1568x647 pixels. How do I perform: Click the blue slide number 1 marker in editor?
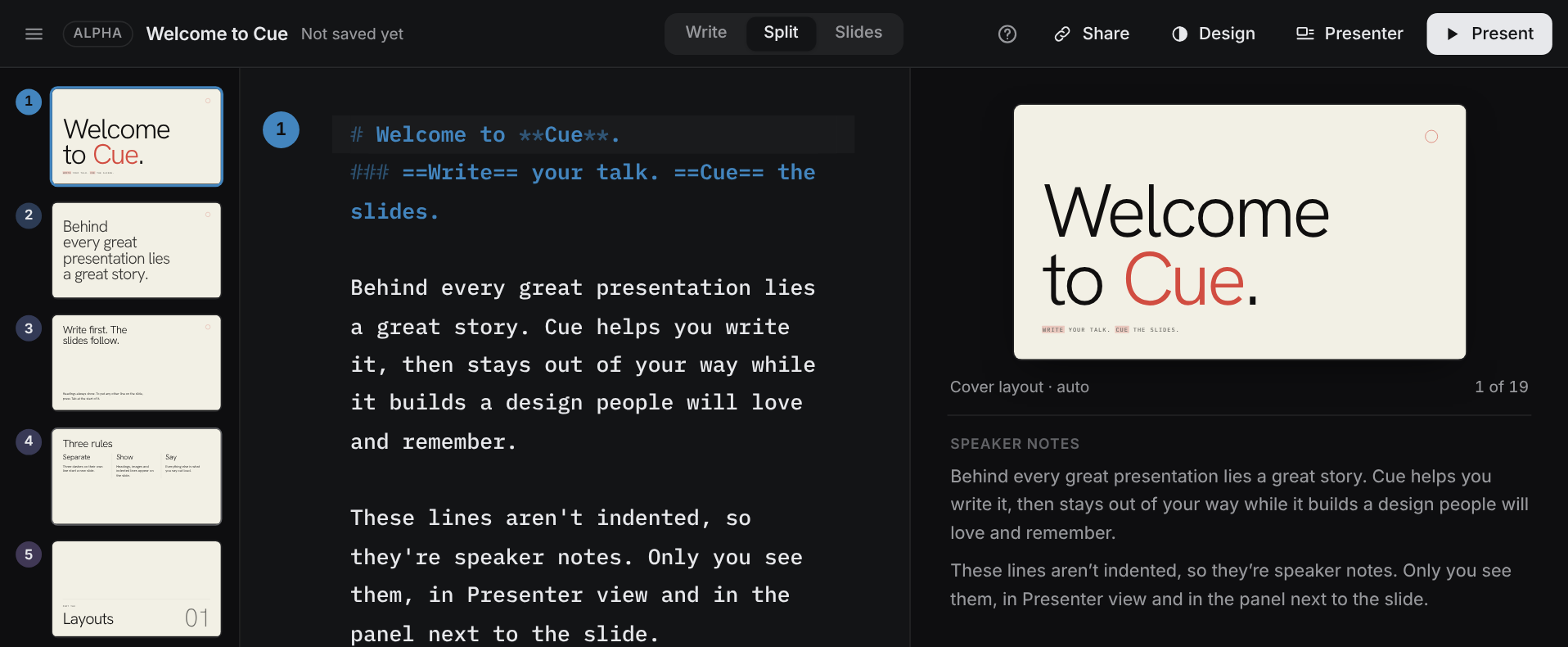pyautogui.click(x=281, y=129)
